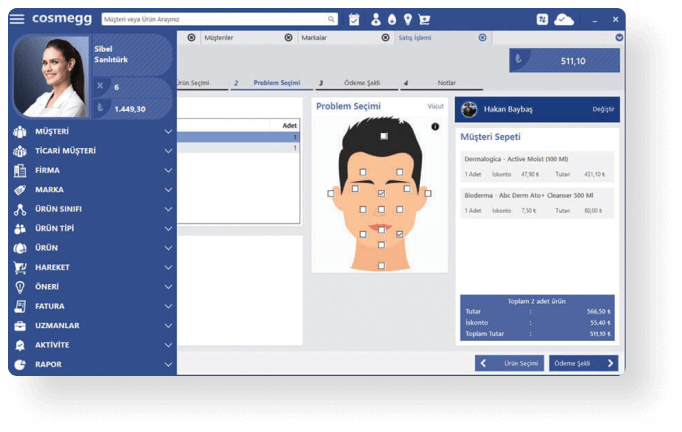Toggle the checkbox on the hair
The height and width of the screenshot is (432, 682).
[x=384, y=136]
